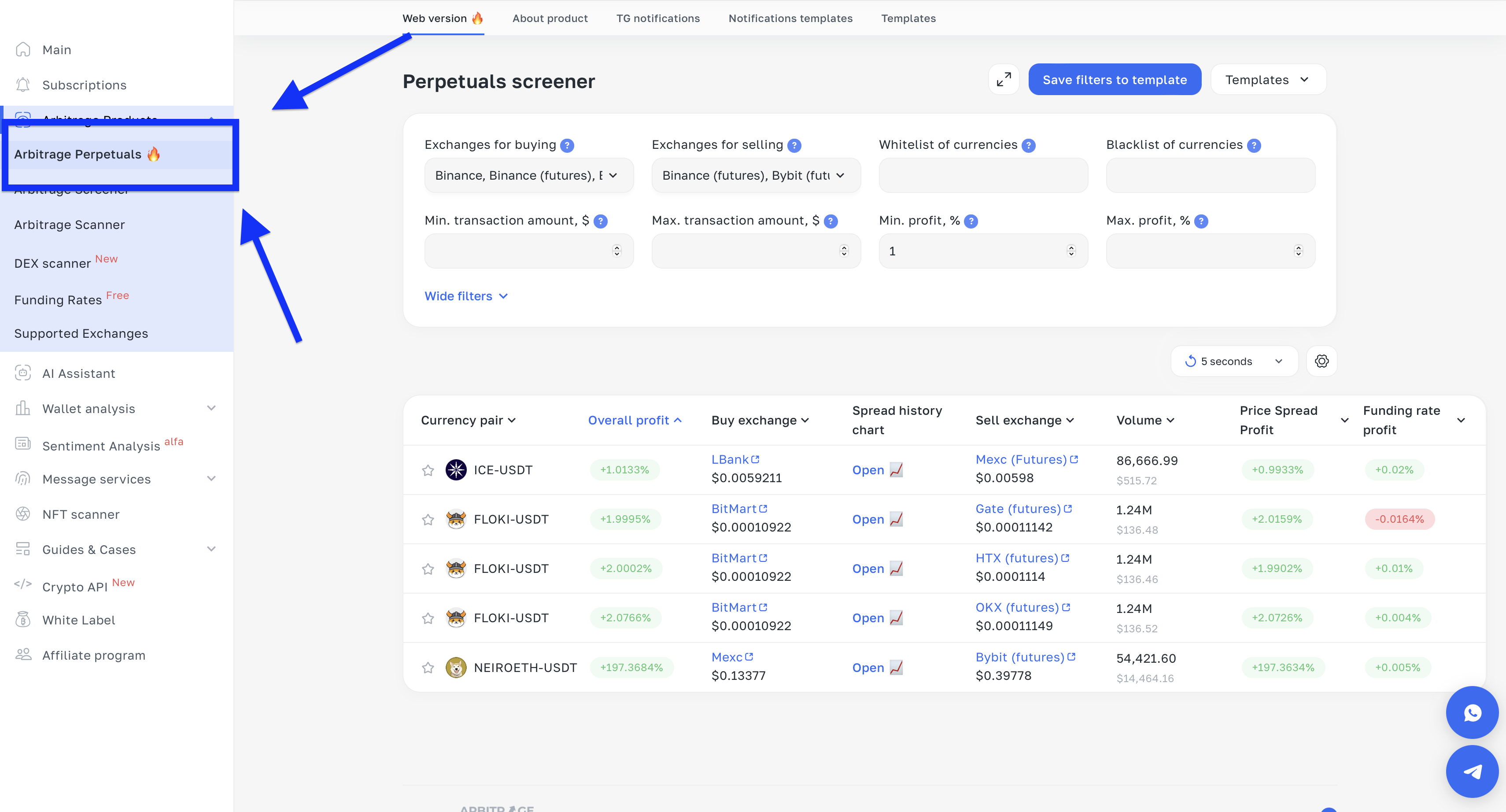
Task: Open table settings gear icon
Action: point(1321,361)
